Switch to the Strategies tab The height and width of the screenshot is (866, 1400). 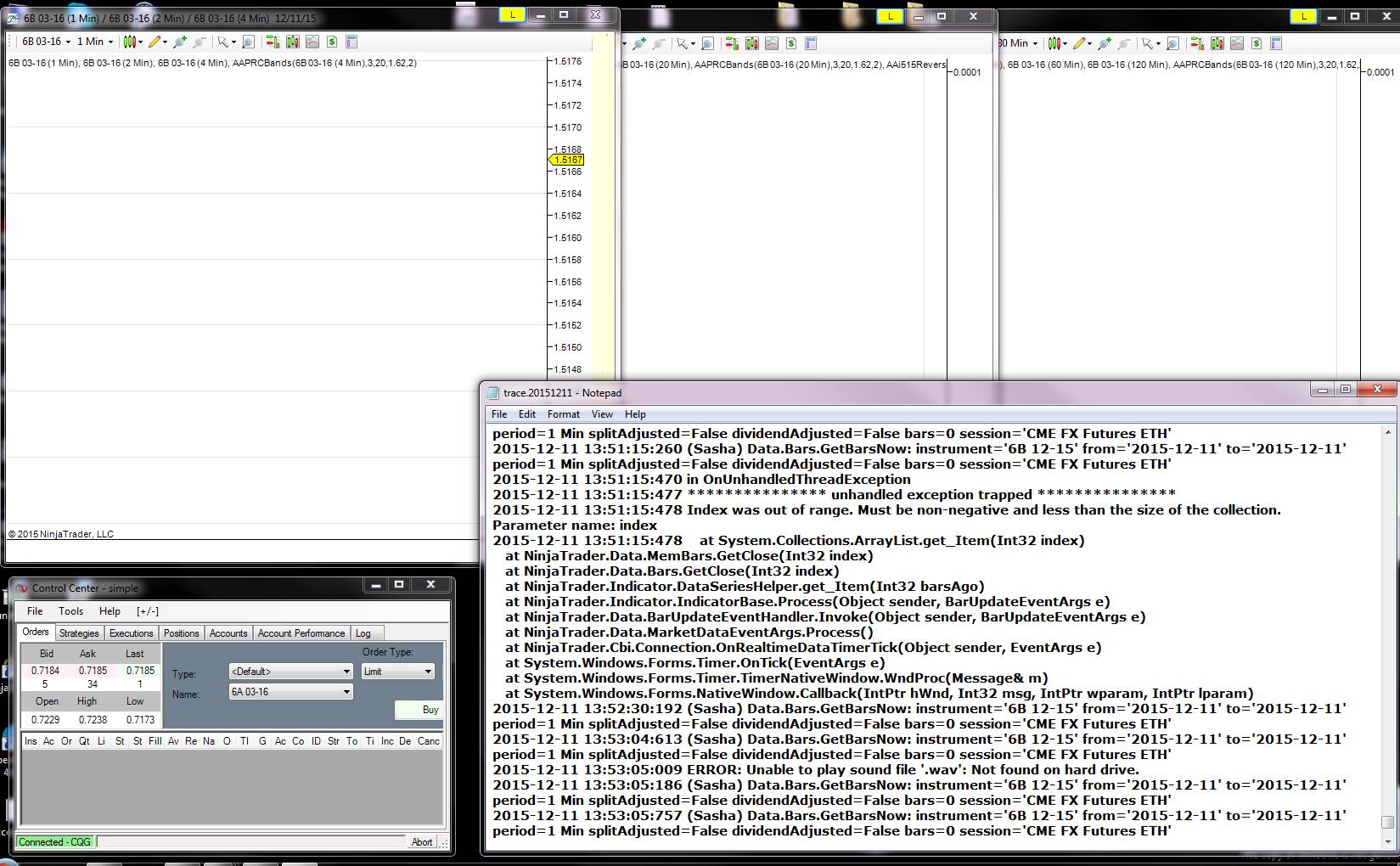coord(79,633)
